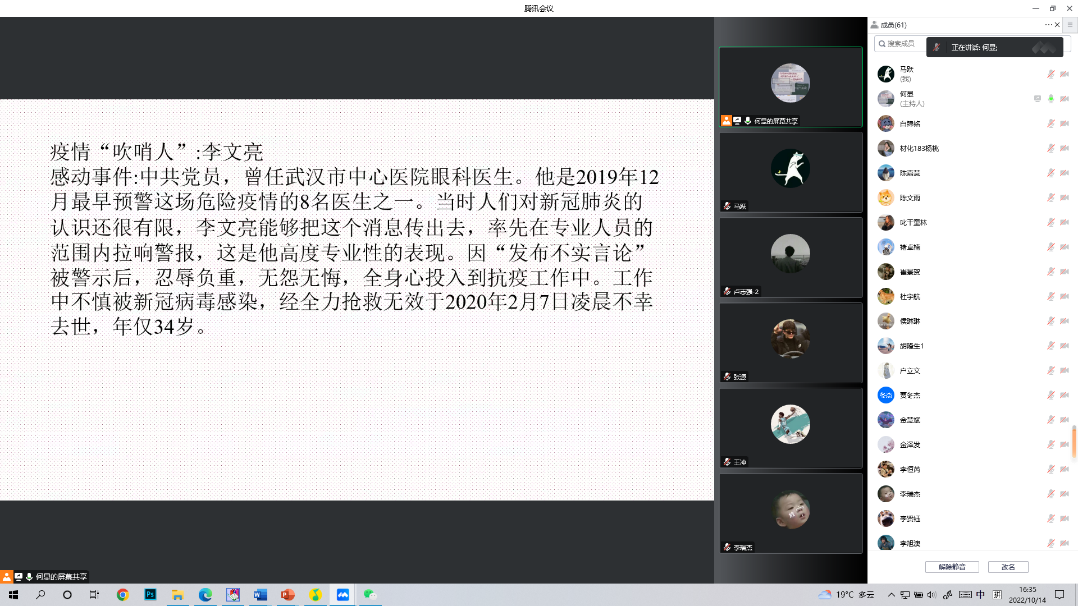
Task: Open Photoshop from the taskbar
Action: coord(151,594)
